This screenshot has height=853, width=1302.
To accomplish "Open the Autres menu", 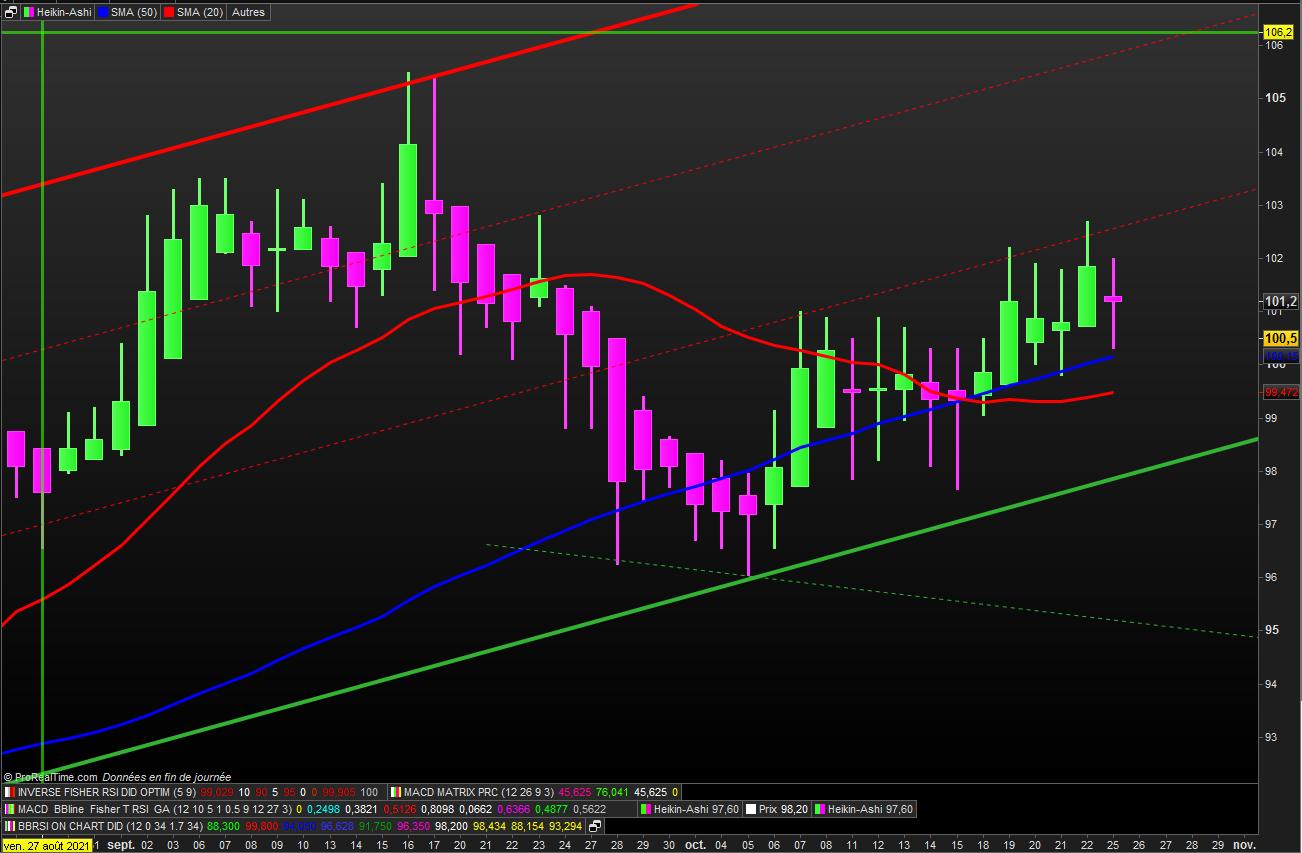I will (247, 12).
